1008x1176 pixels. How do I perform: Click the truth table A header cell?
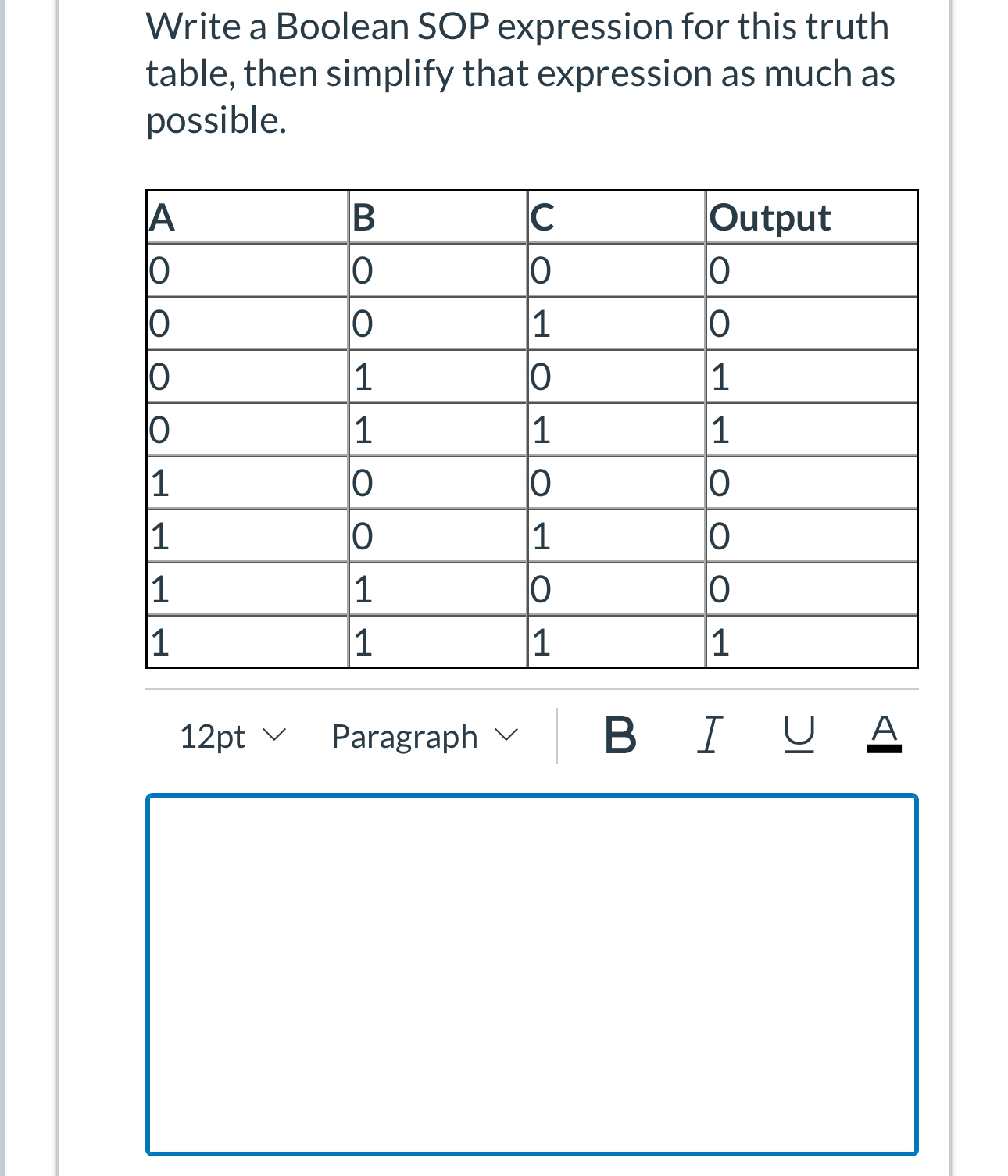(160, 218)
